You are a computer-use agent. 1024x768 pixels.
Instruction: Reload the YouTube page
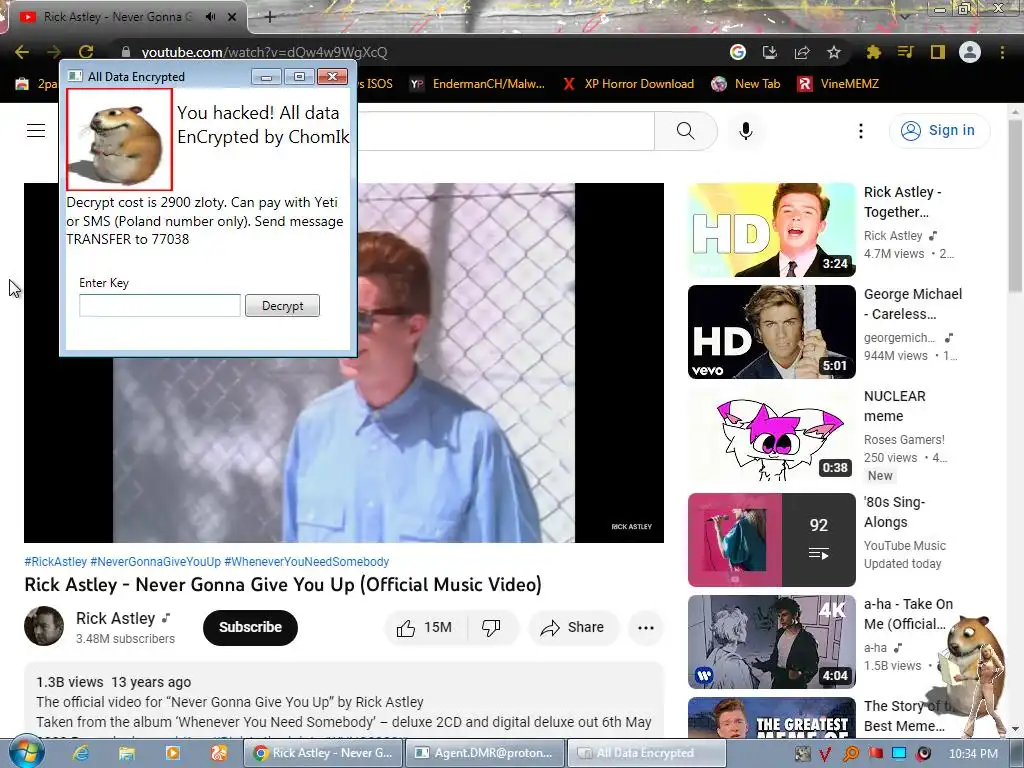pyautogui.click(x=86, y=52)
